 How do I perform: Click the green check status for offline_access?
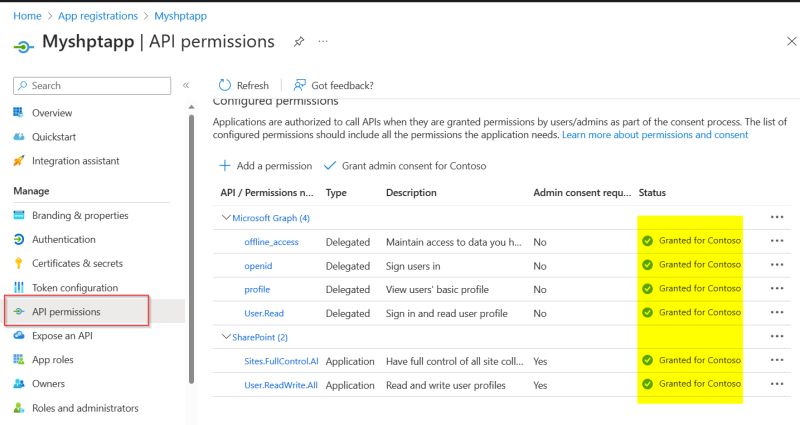(647, 241)
